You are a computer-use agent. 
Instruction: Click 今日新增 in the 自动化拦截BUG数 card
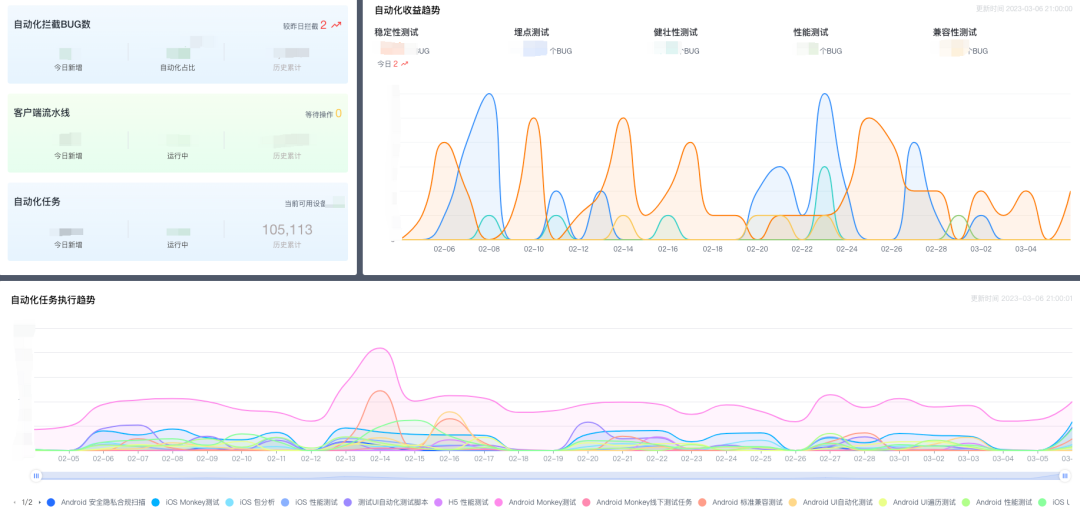tap(68, 67)
